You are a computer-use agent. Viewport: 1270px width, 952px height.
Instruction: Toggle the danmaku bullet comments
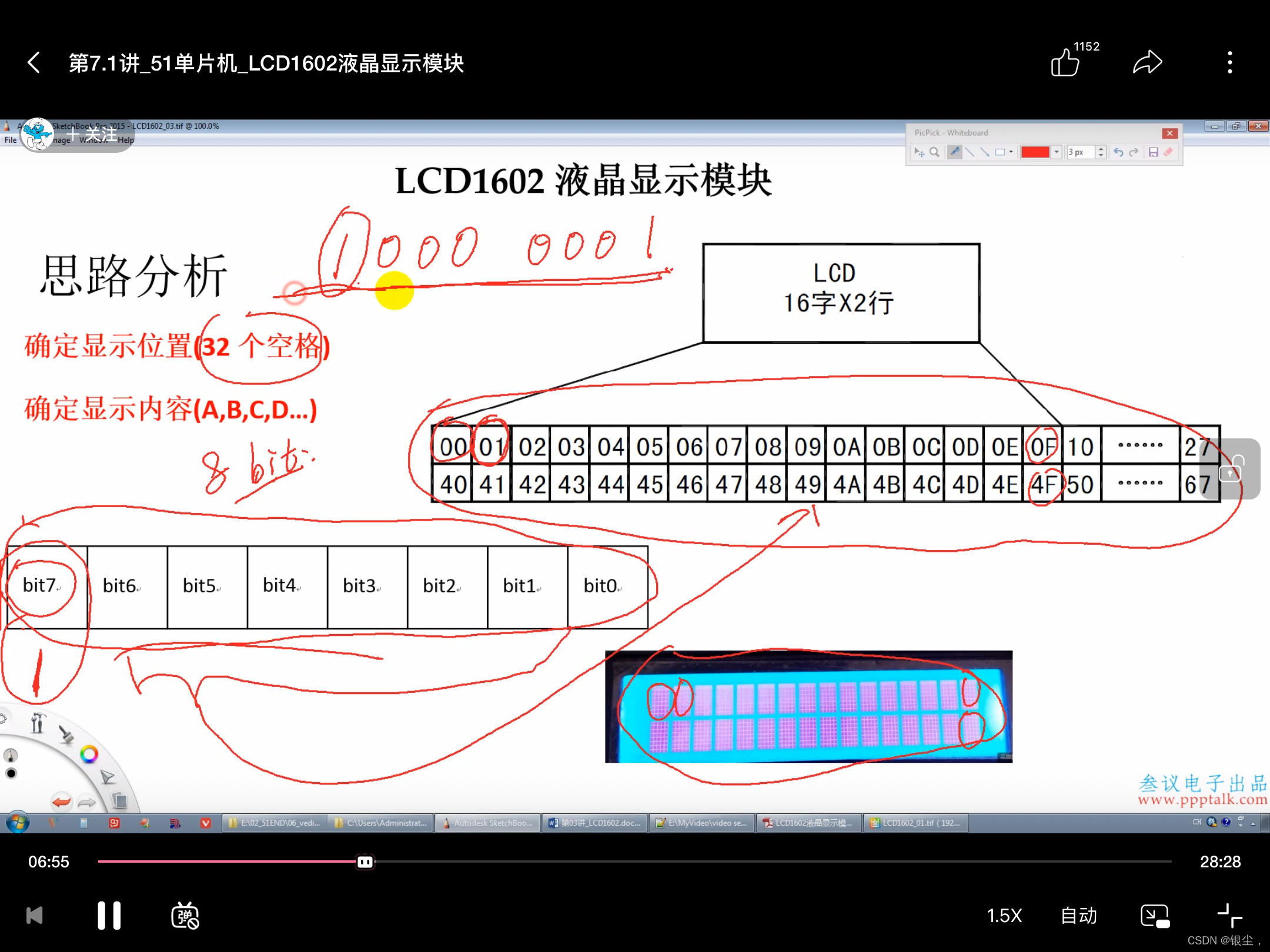pyautogui.click(x=185, y=915)
